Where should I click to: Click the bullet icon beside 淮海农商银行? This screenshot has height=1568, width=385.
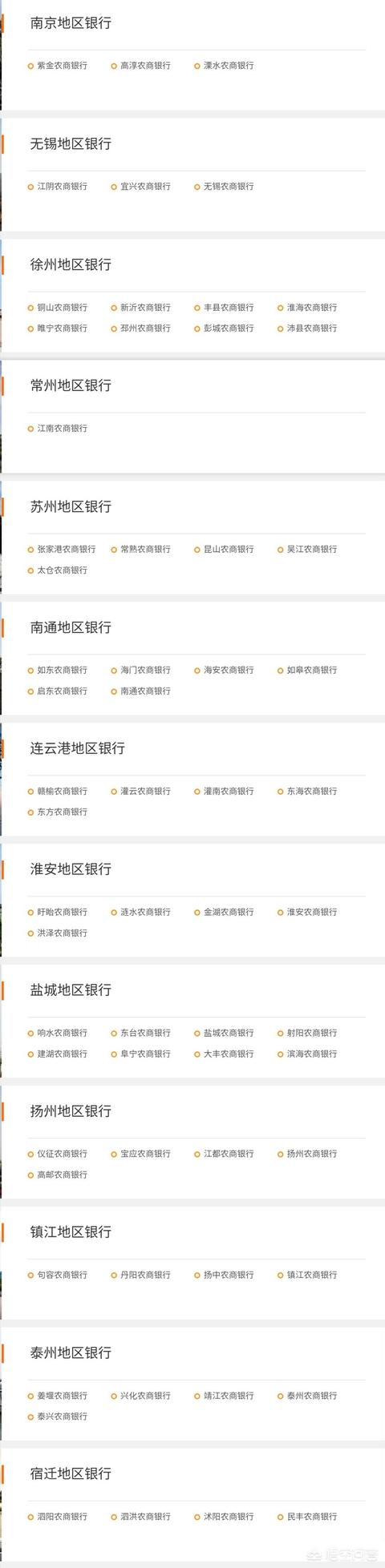click(x=281, y=308)
